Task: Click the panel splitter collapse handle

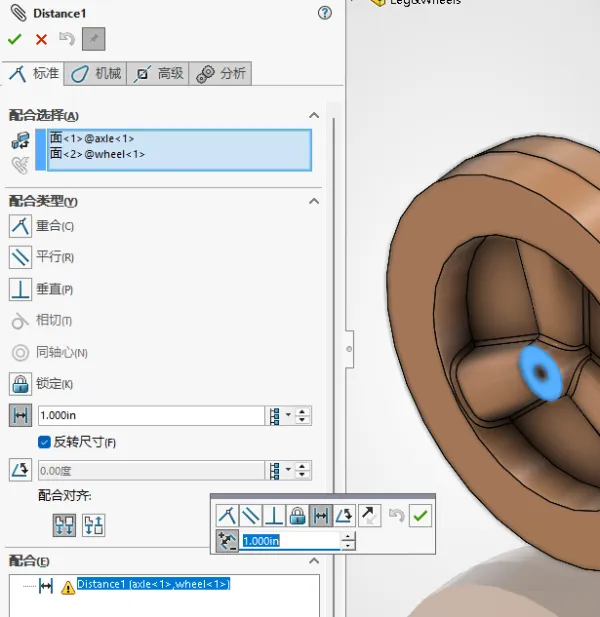Action: [x=349, y=349]
